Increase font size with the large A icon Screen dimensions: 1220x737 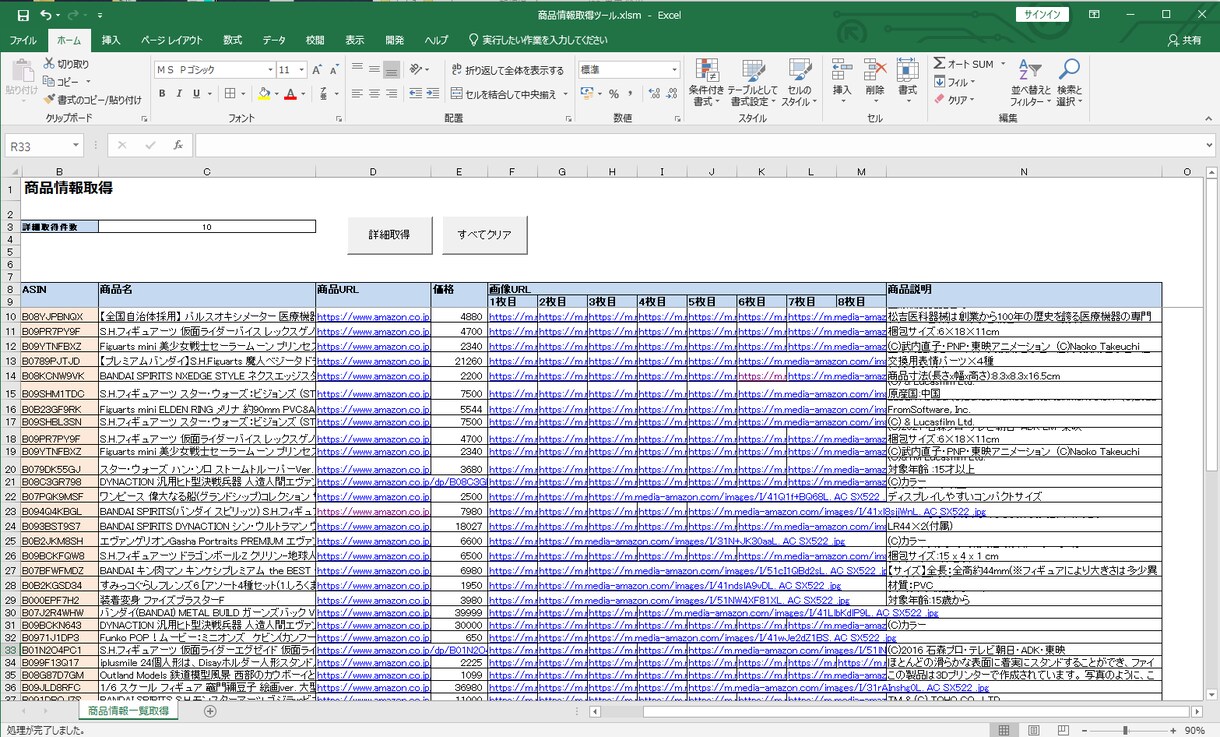pos(317,70)
